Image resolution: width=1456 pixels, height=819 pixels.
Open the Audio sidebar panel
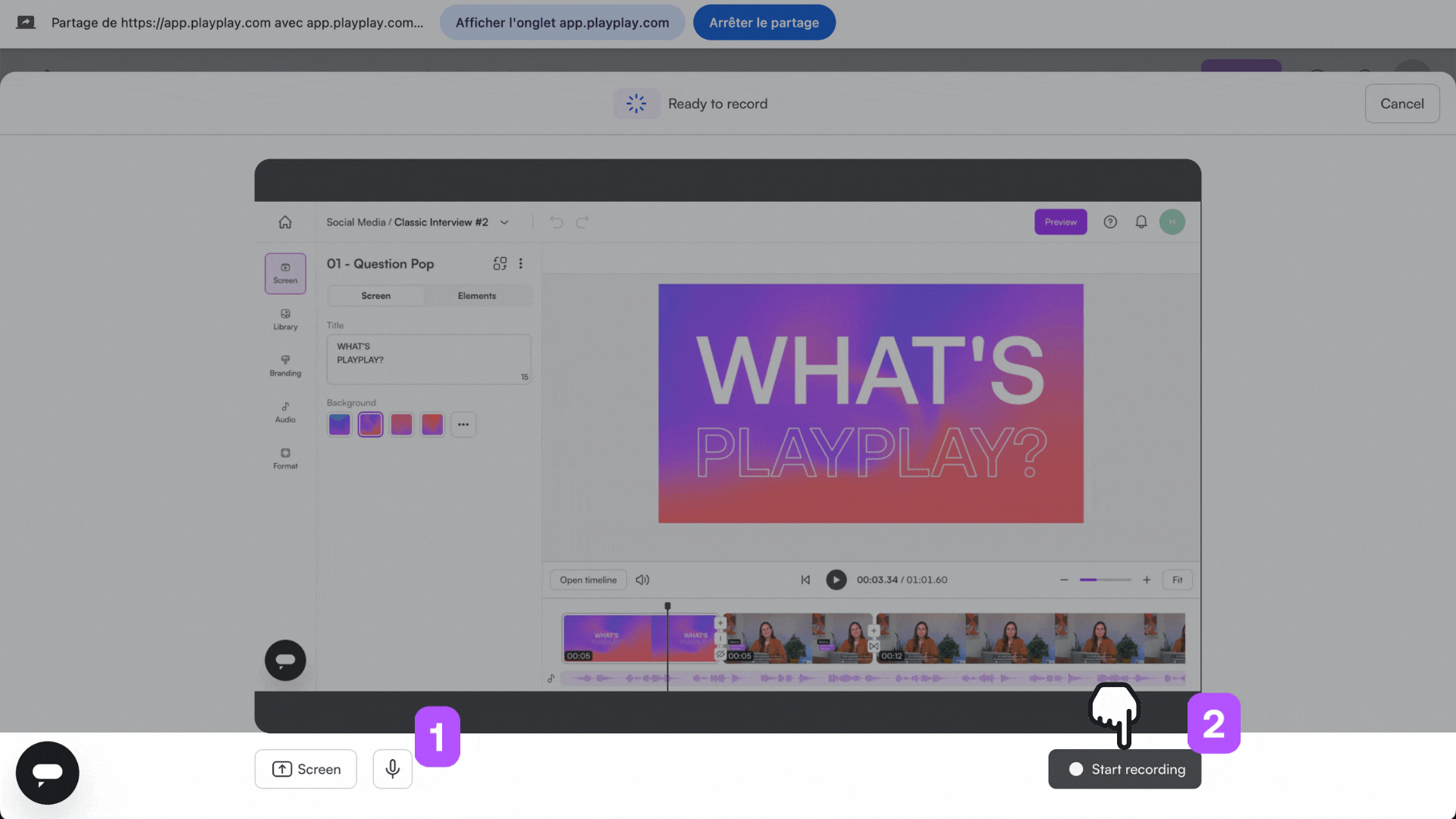click(x=285, y=412)
